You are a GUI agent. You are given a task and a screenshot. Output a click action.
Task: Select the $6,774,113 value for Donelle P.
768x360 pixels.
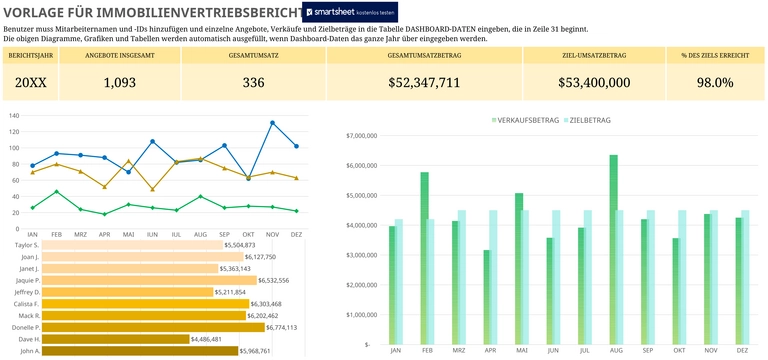[282, 328]
